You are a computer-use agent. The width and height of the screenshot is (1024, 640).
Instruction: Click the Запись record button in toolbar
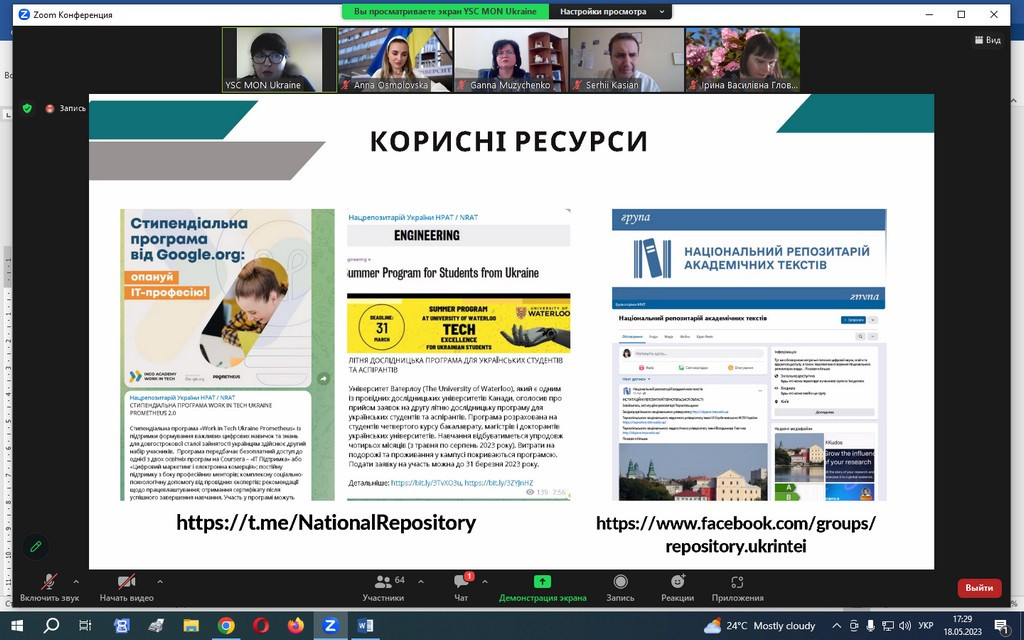[620, 588]
